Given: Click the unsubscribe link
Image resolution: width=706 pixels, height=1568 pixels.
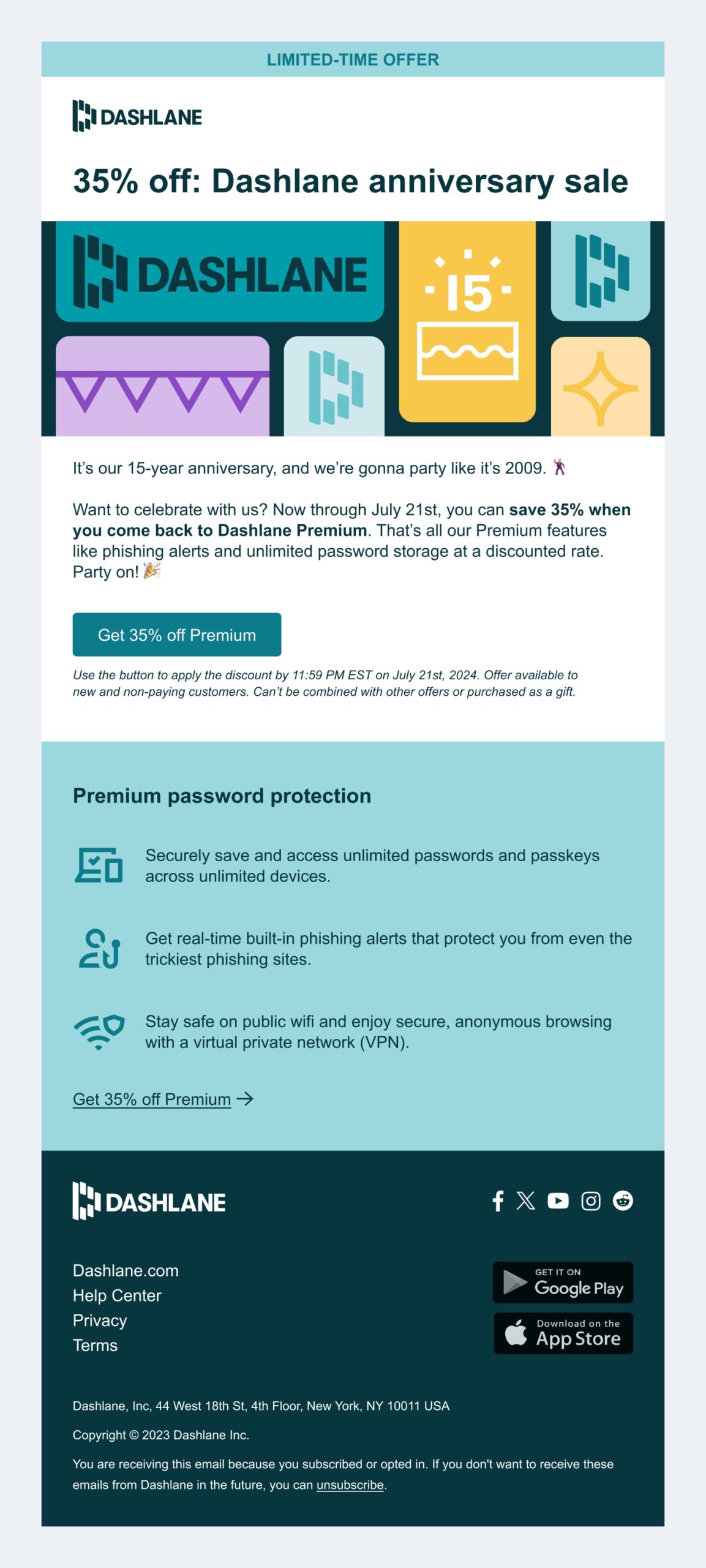Looking at the screenshot, I should 350,1485.
